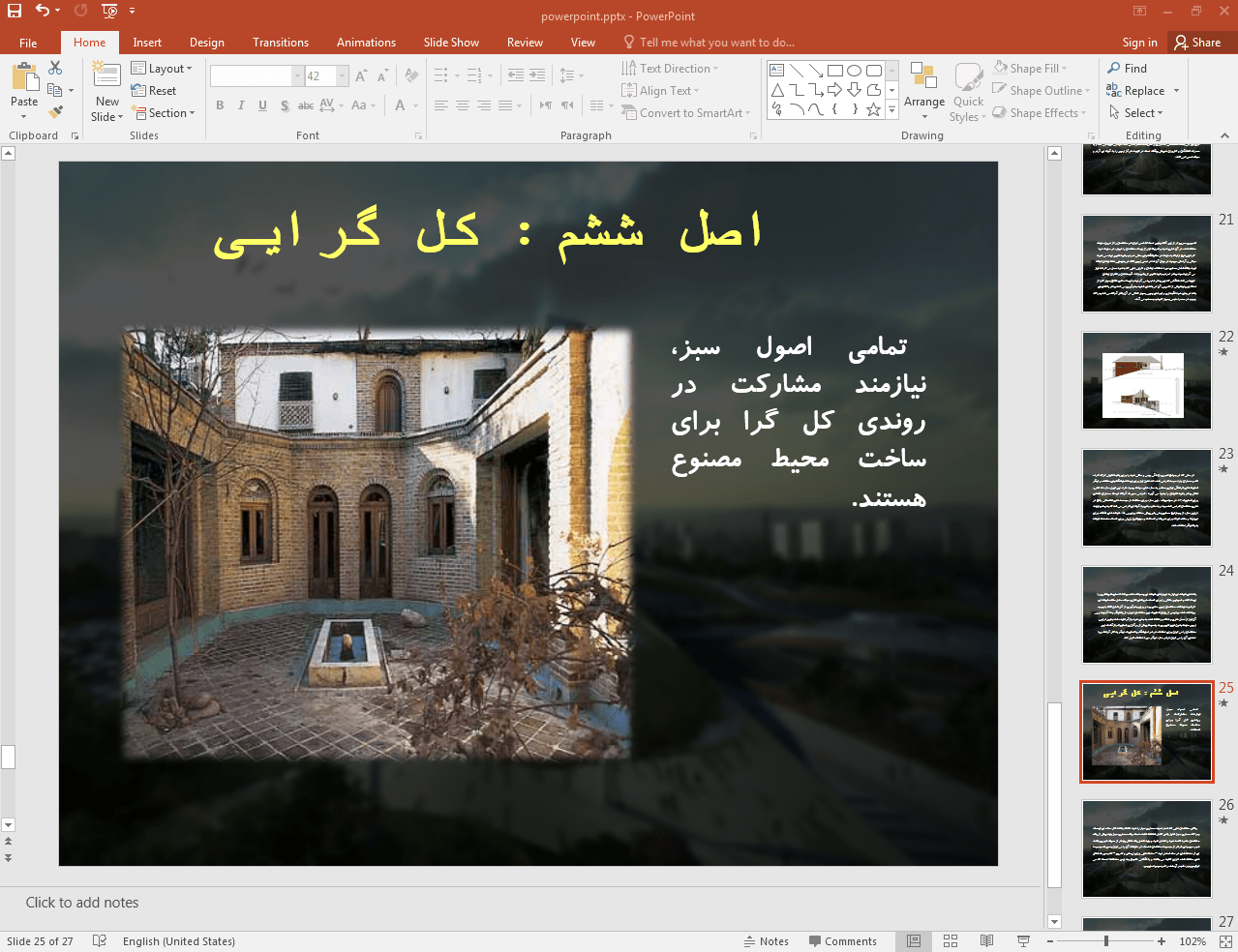Toggle Underline formatting

(262, 105)
